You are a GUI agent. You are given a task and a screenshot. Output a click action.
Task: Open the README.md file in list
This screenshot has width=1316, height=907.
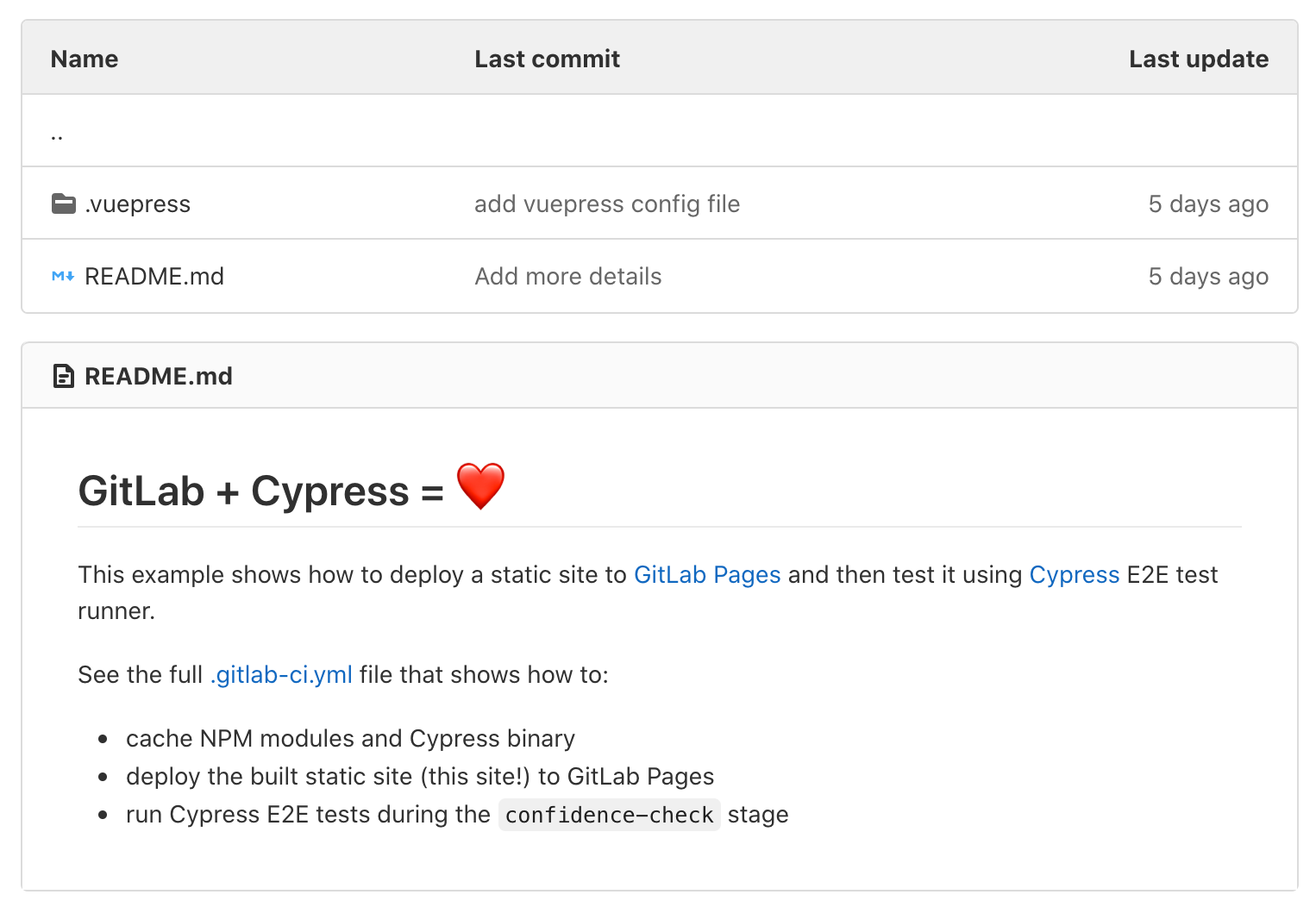[154, 277]
